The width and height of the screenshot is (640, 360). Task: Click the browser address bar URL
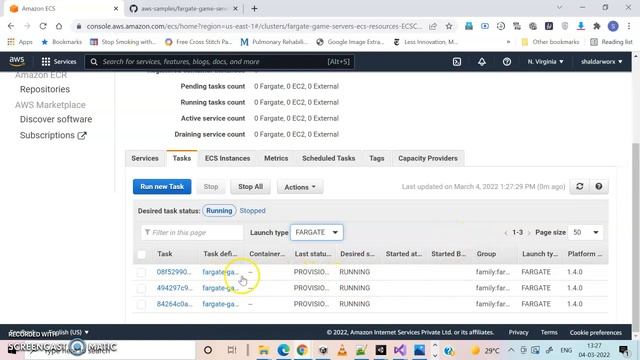253,26
